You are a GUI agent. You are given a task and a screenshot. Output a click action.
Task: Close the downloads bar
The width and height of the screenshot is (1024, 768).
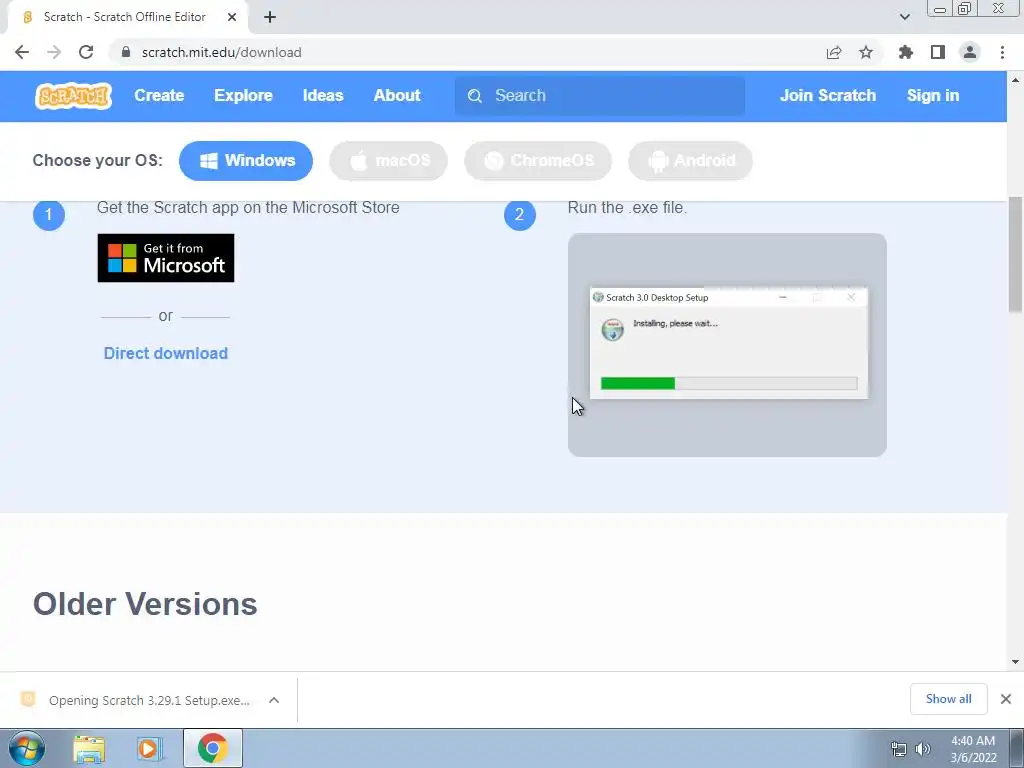tap(1006, 699)
